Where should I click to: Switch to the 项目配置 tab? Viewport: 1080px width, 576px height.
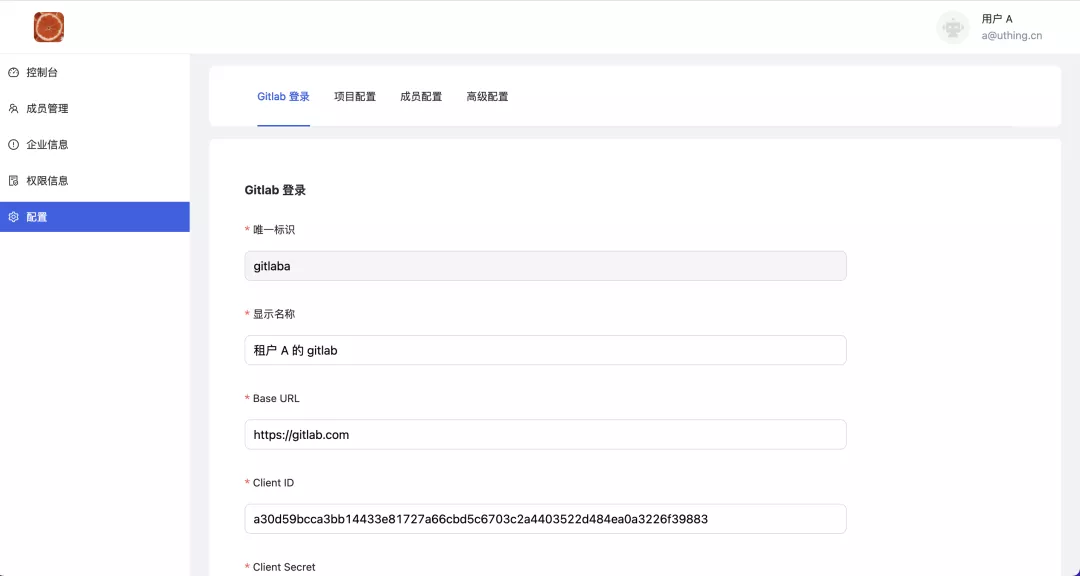355,96
